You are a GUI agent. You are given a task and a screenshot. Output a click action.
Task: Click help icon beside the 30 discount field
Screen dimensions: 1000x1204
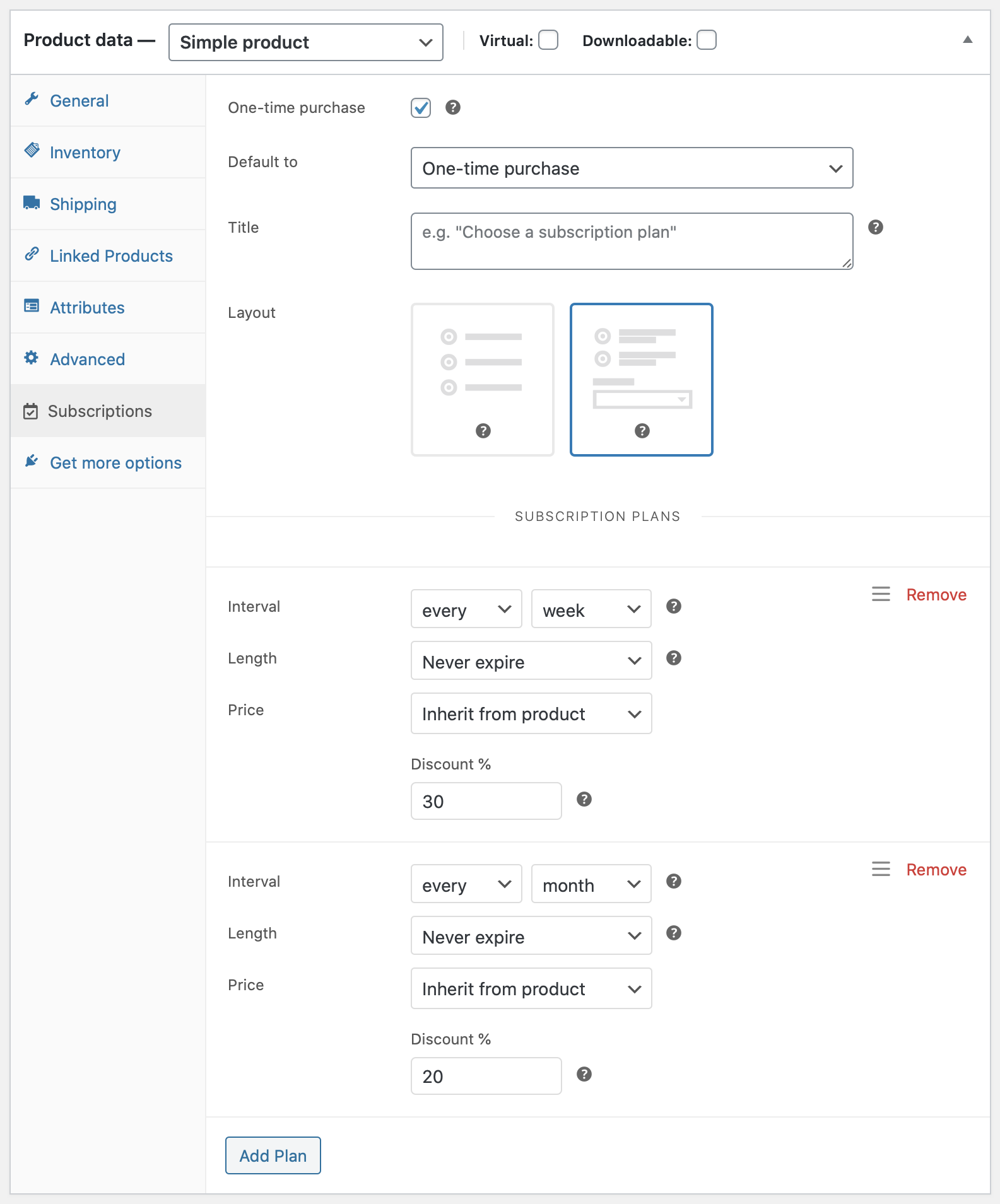[584, 799]
